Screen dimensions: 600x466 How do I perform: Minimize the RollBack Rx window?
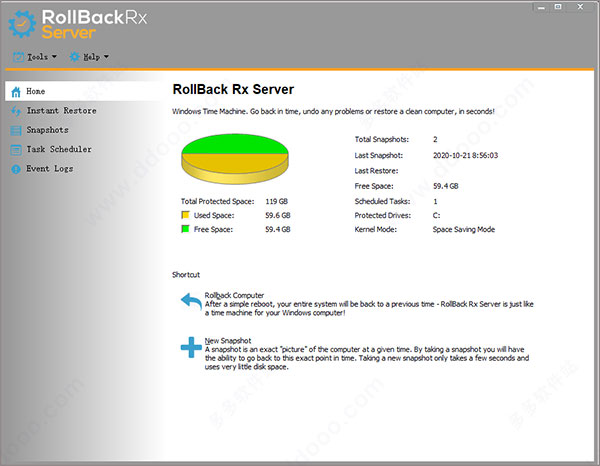tap(541, 7)
